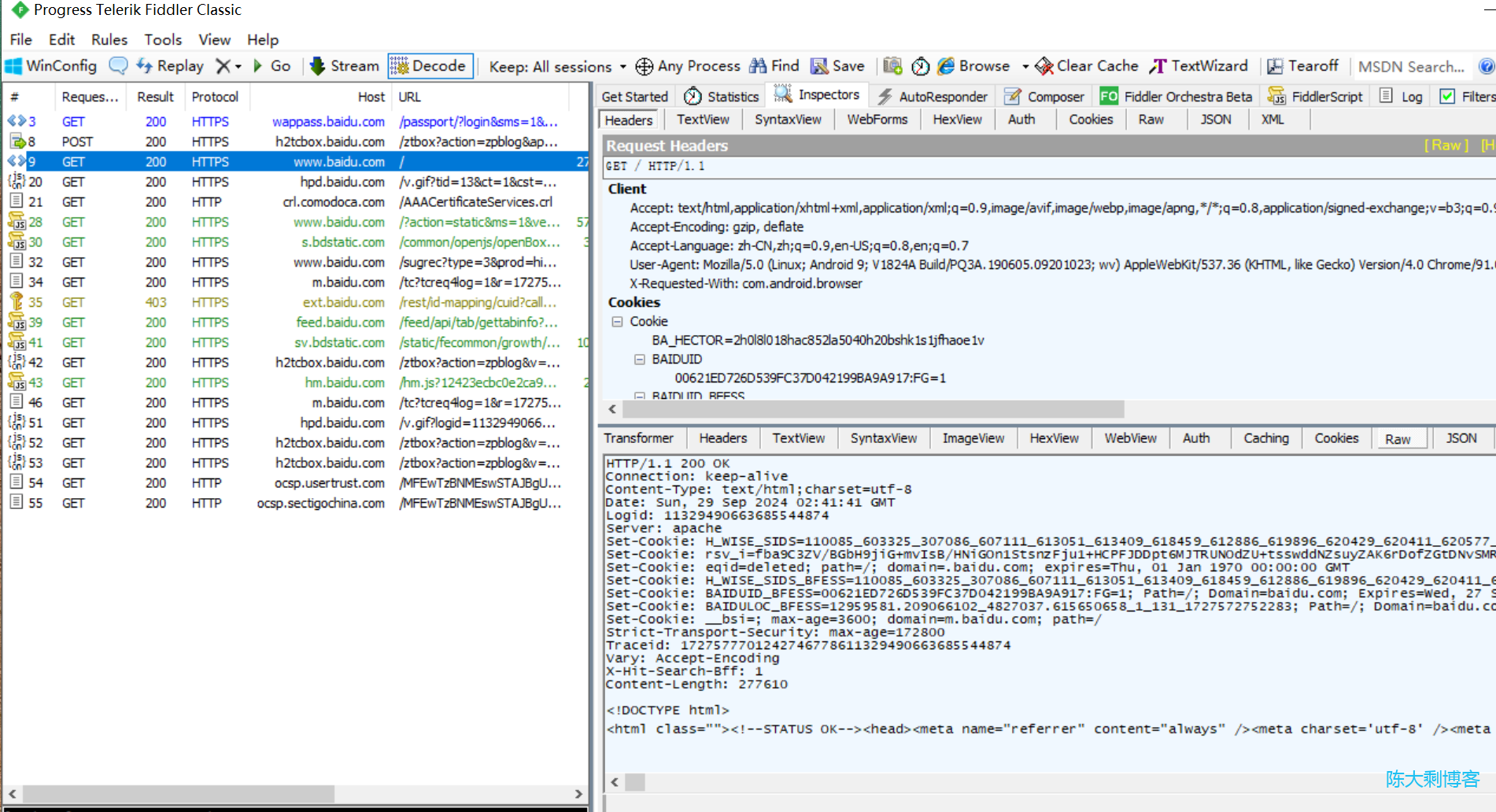Select the response WebView tab
The image size is (1496, 812).
click(1130, 438)
